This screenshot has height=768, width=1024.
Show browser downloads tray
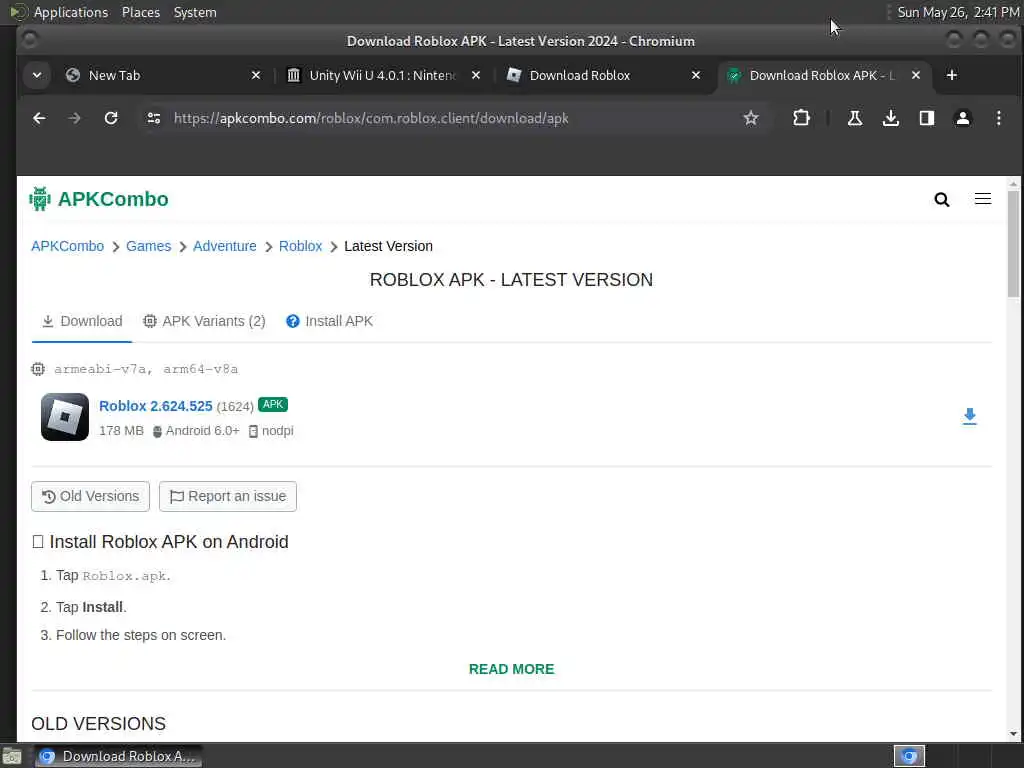pyautogui.click(x=891, y=118)
